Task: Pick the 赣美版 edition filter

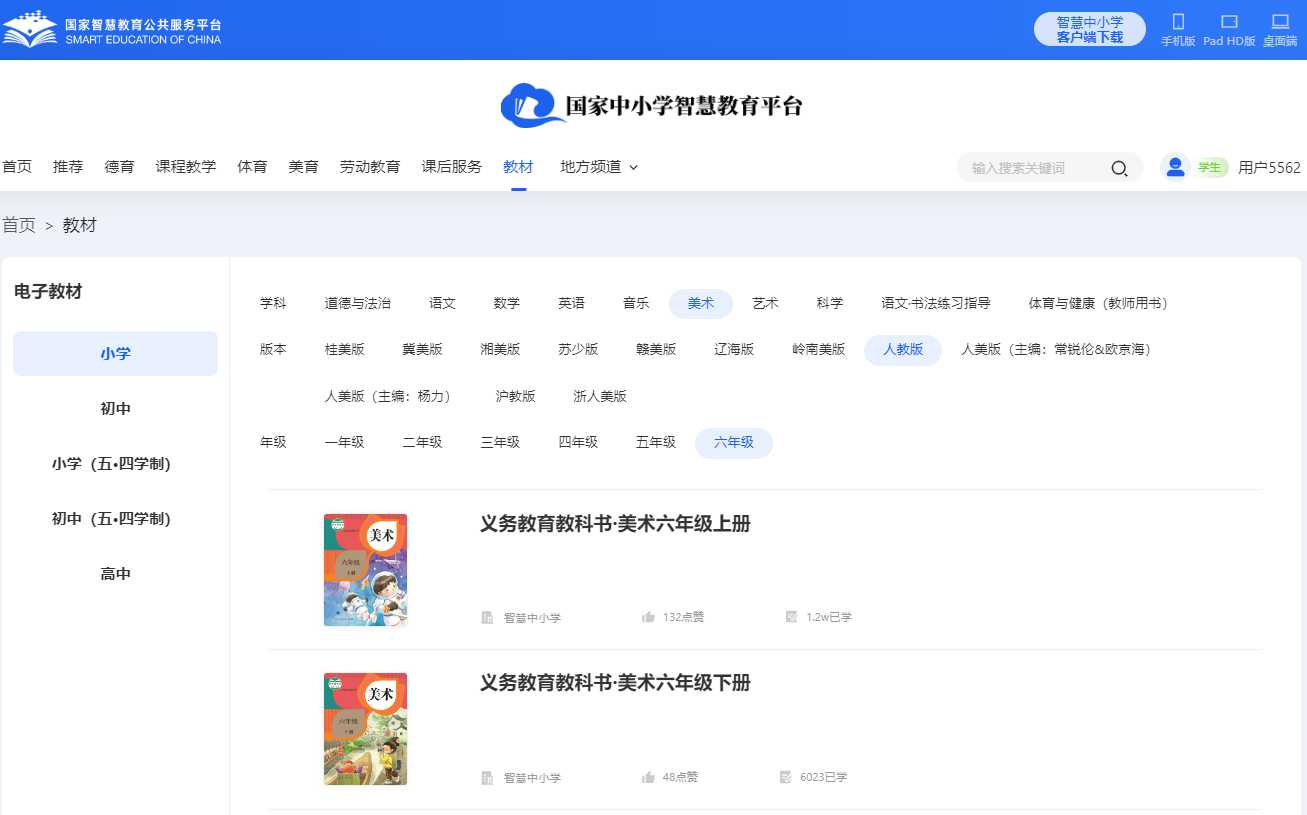Action: [657, 350]
